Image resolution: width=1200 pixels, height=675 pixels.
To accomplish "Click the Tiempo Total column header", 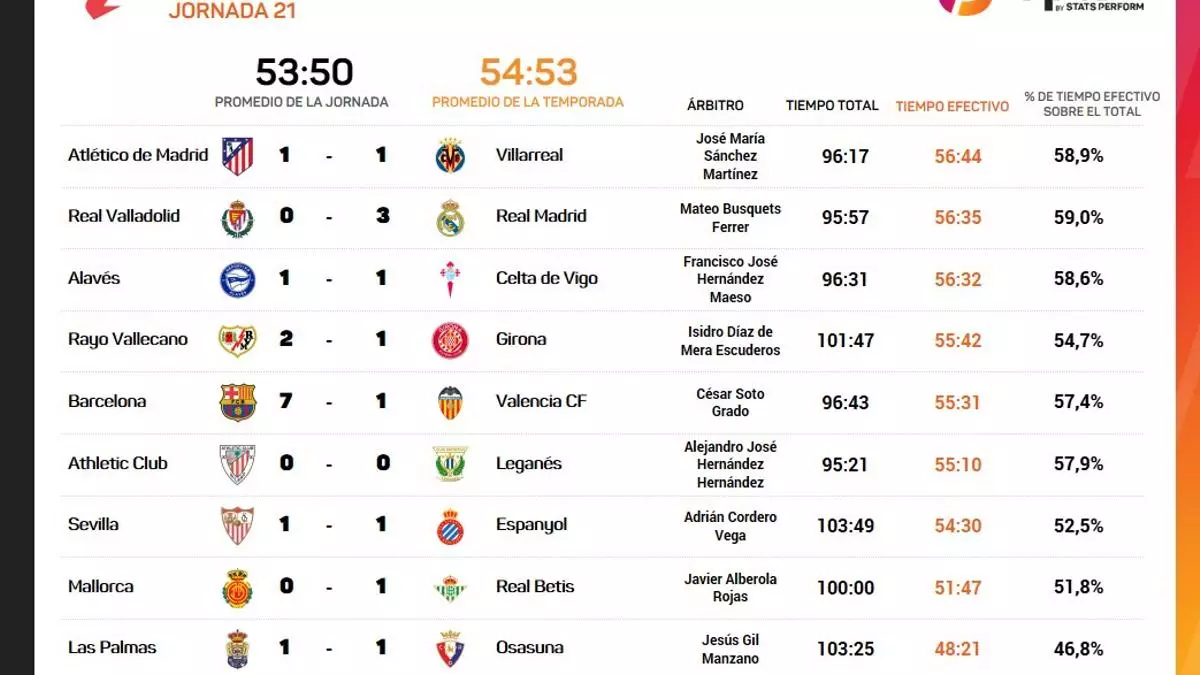I will click(832, 105).
